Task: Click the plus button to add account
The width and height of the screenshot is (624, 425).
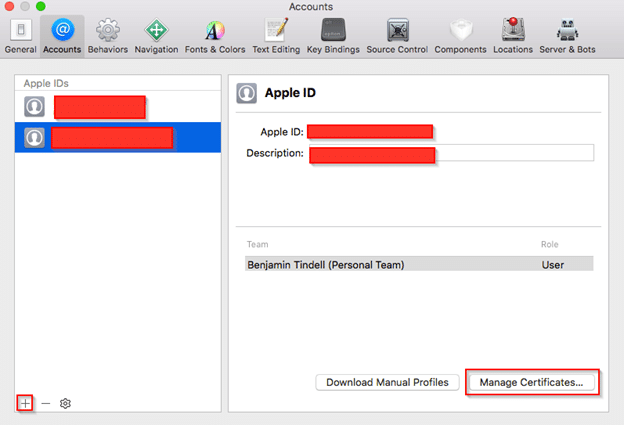Action: coord(25,403)
